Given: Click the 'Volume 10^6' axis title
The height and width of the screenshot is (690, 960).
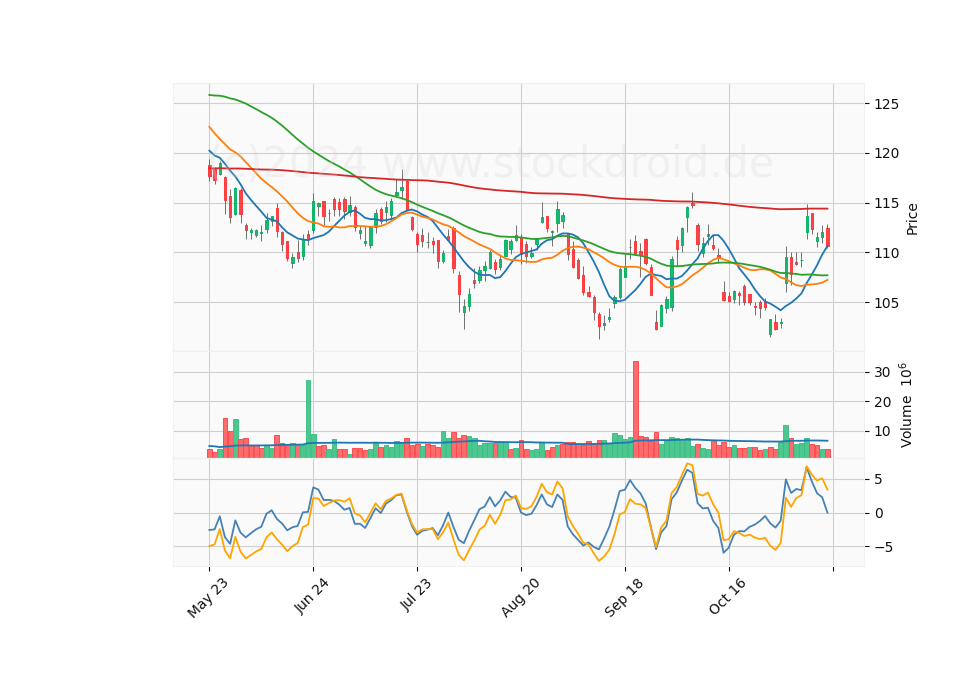Looking at the screenshot, I should pos(906,405).
